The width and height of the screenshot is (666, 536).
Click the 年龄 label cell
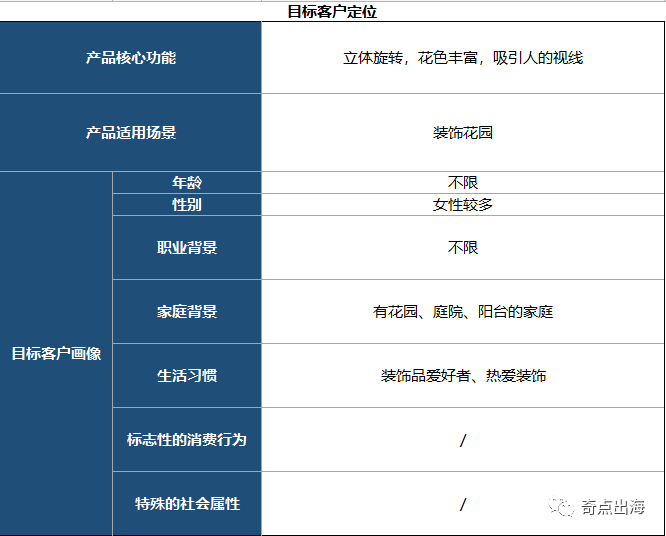tap(187, 183)
